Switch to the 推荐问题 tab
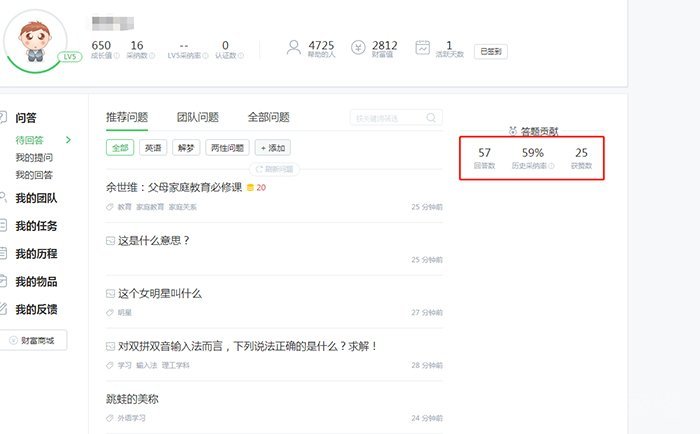 coord(127,117)
